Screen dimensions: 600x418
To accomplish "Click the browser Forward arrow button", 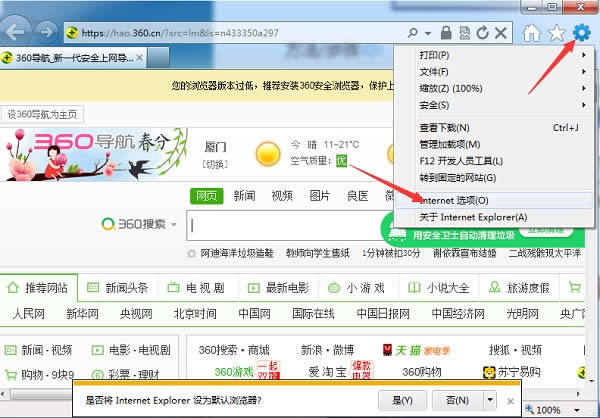I will [x=47, y=32].
